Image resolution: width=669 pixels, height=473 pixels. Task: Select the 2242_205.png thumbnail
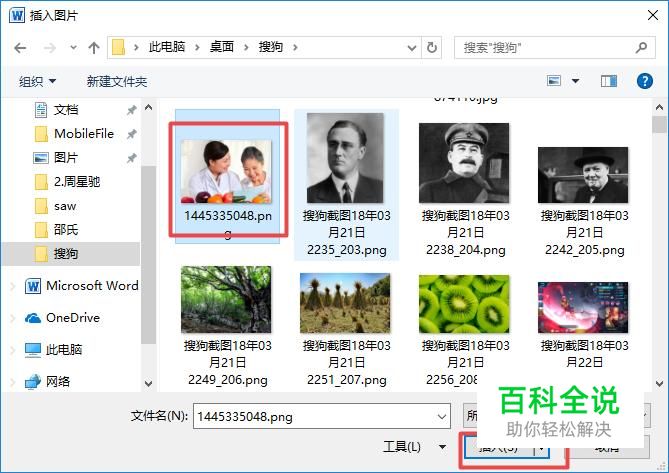[583, 175]
